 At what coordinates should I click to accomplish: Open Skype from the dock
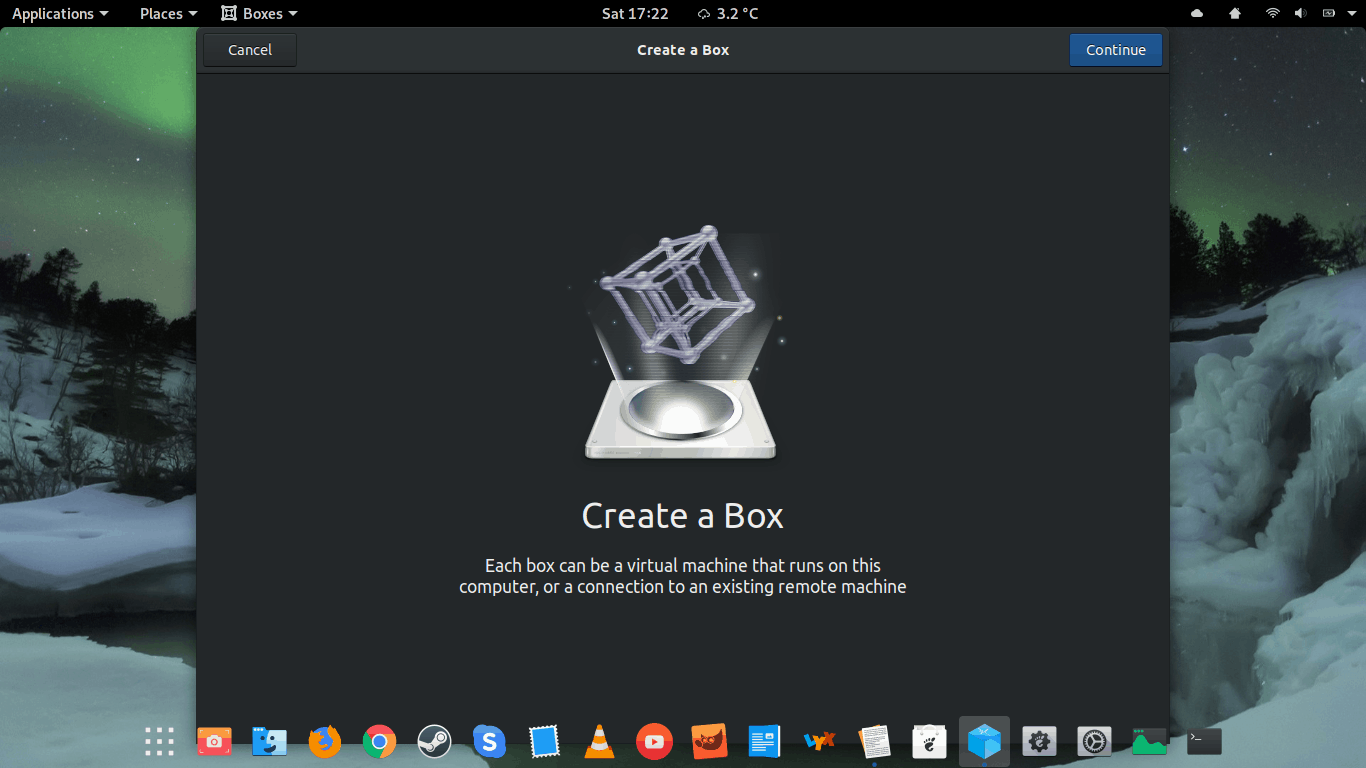(x=489, y=741)
